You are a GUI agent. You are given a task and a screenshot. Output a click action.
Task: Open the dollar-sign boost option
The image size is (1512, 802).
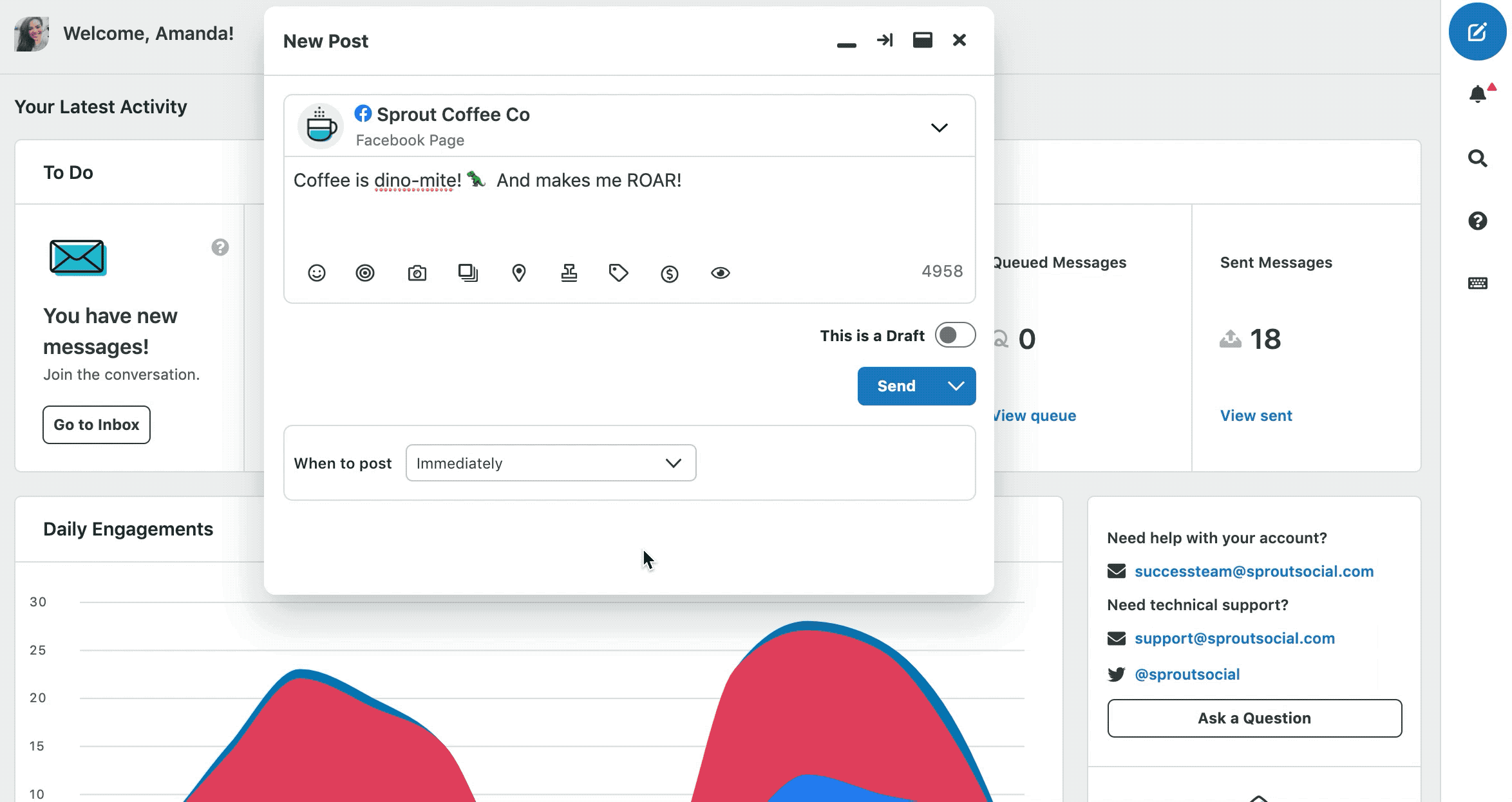coord(670,274)
